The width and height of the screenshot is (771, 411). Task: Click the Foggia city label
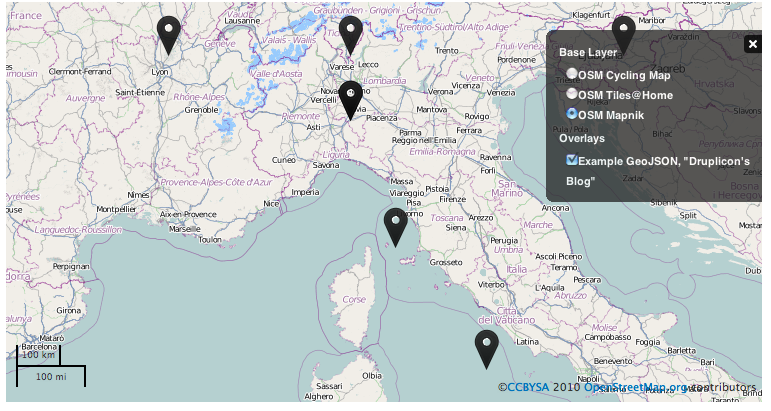click(648, 342)
